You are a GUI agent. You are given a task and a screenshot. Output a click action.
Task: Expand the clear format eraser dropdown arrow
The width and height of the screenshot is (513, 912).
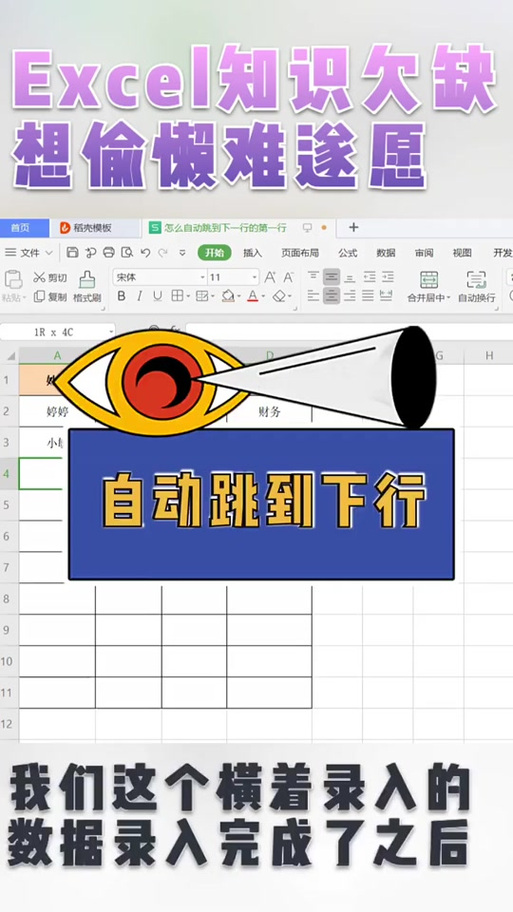[290, 297]
